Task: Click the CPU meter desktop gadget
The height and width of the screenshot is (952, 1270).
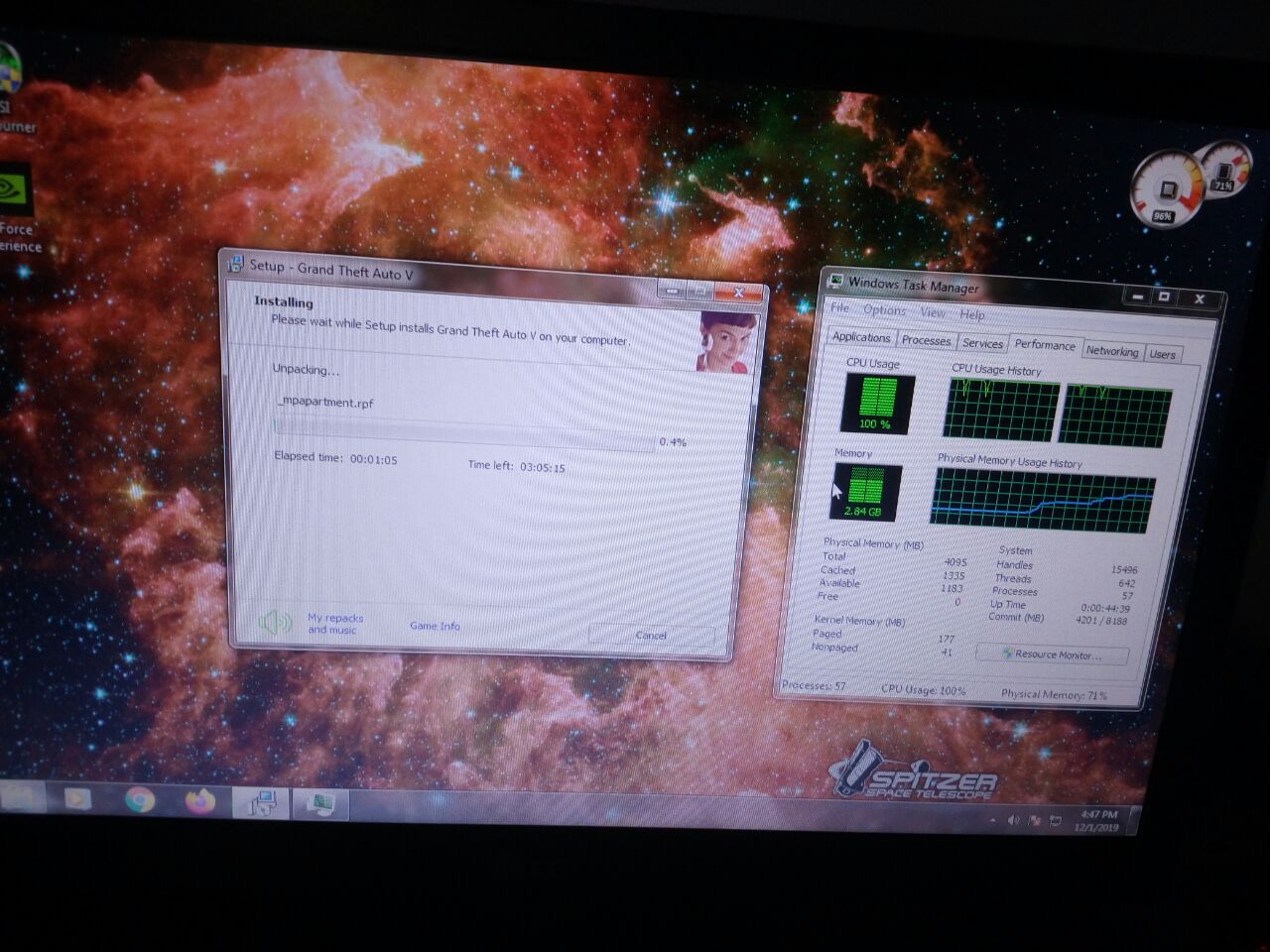Action: click(1169, 187)
